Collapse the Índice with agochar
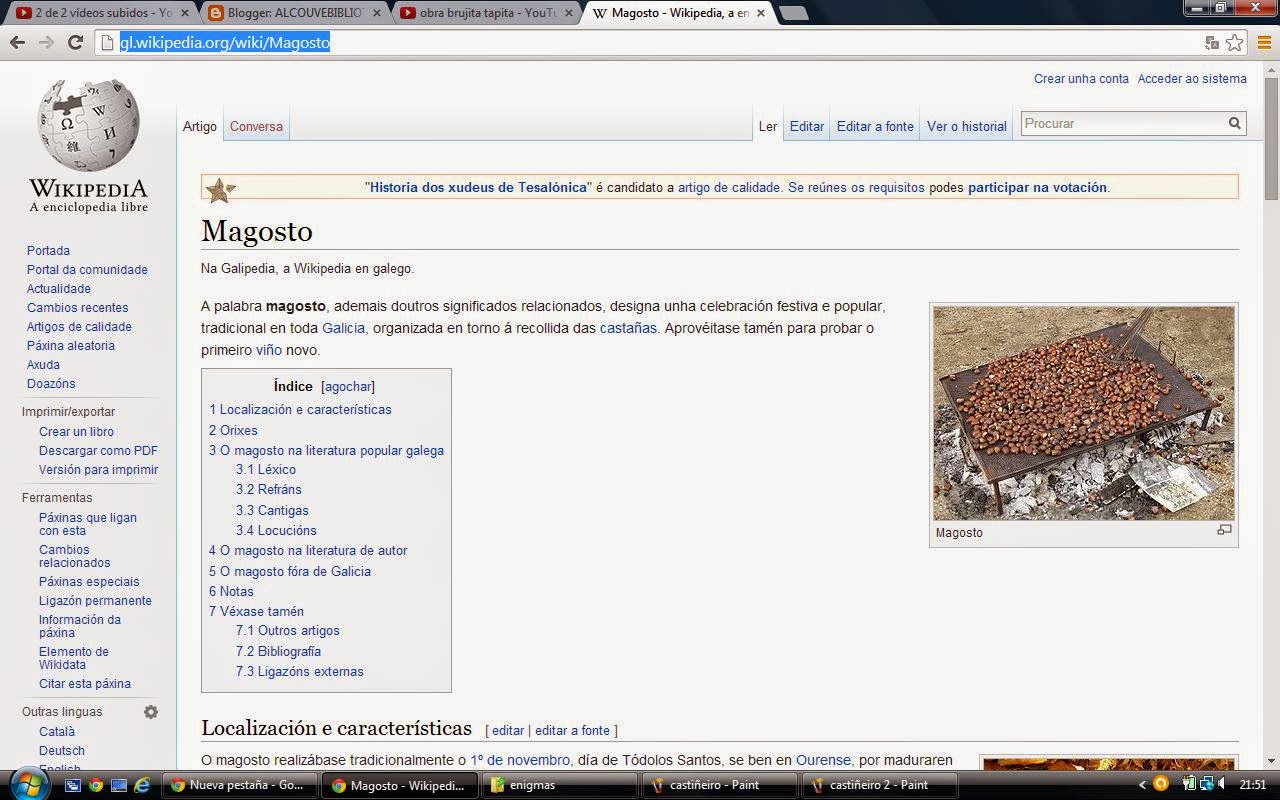The image size is (1280, 800). [x=348, y=386]
